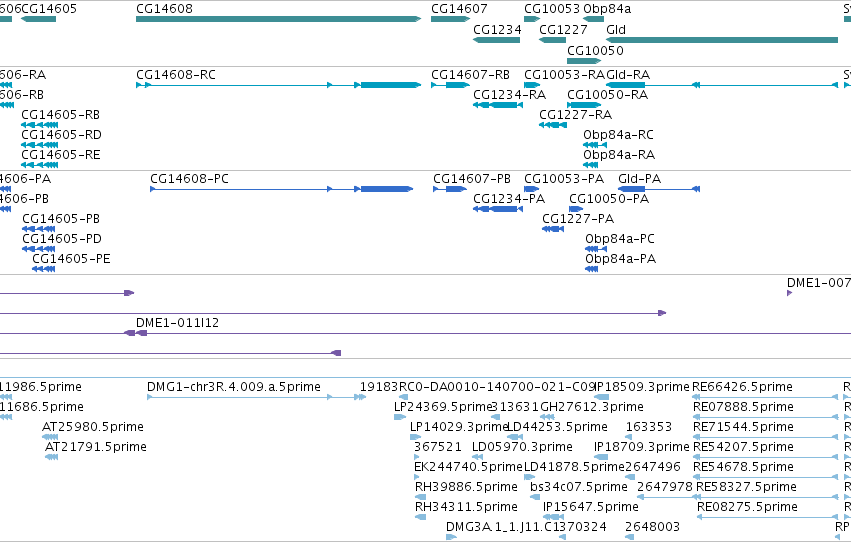Viewport: 851px width, 542px height.
Task: Select the CG14605-PE protein
Action: click(x=43, y=270)
